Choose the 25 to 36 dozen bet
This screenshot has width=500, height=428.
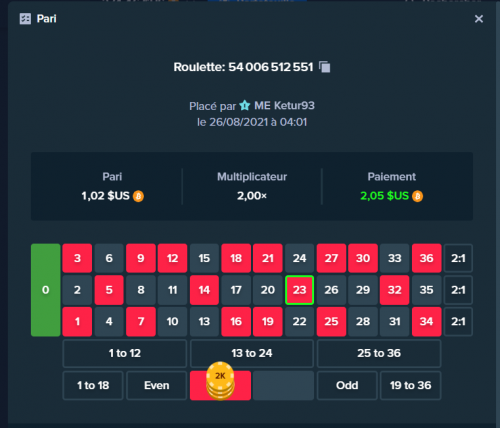pos(379,353)
